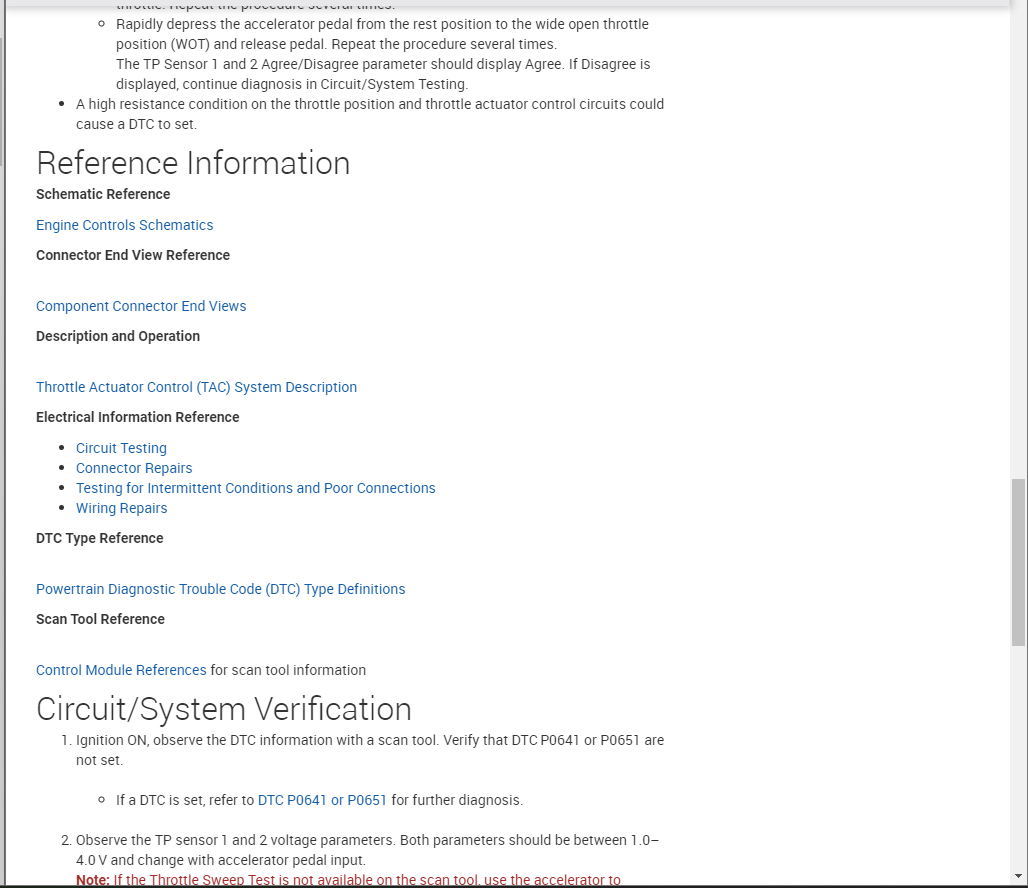Open Powertrain DTC Type Definitions link
The width and height of the screenshot is (1028, 888).
pos(220,589)
